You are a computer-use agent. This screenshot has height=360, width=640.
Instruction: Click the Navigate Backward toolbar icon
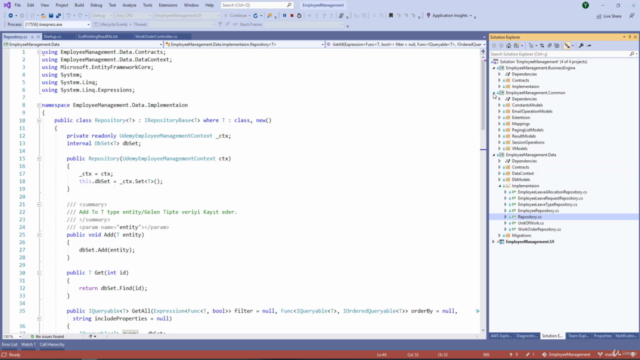point(11,16)
